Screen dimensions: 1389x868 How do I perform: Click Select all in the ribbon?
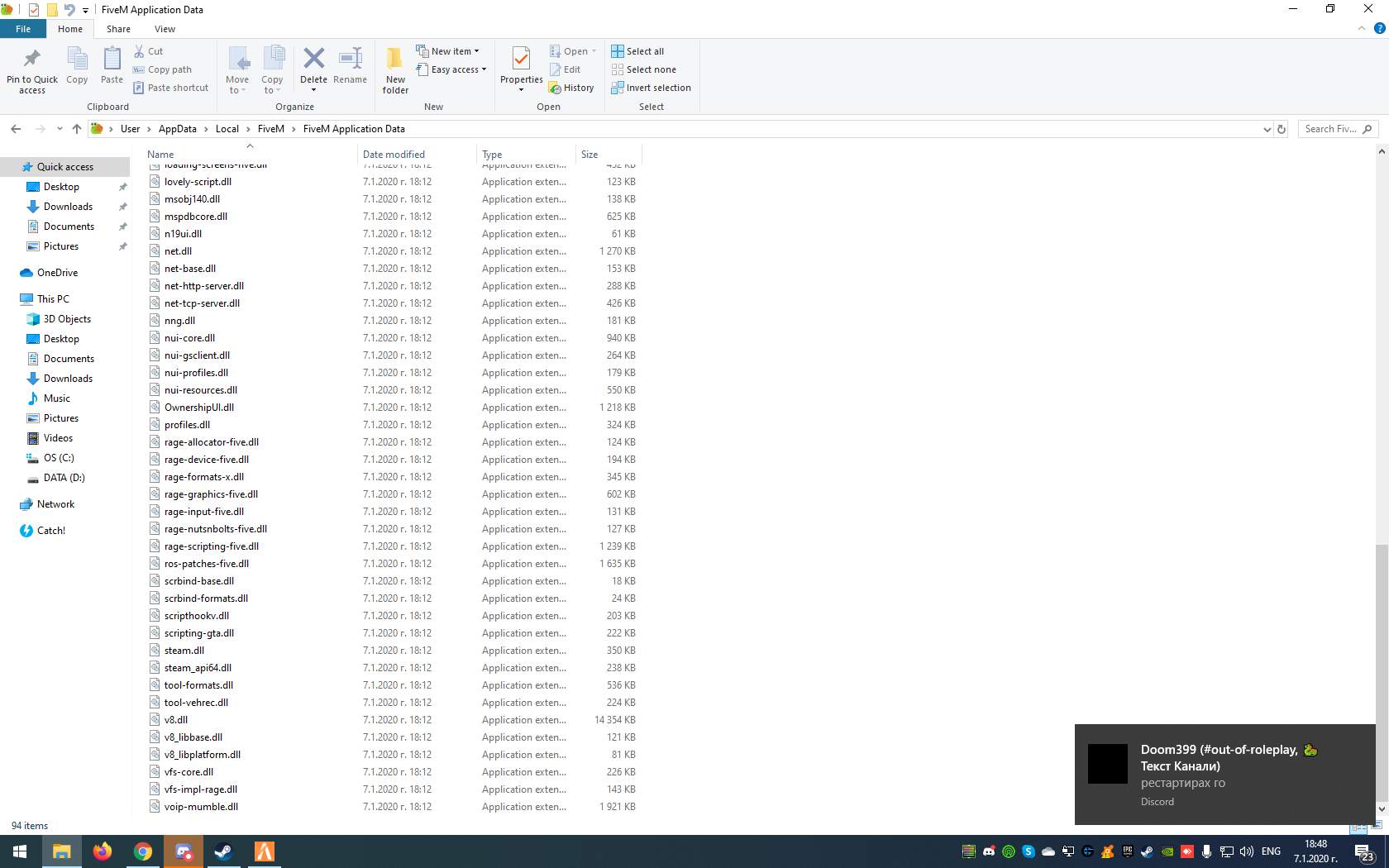[x=637, y=51]
